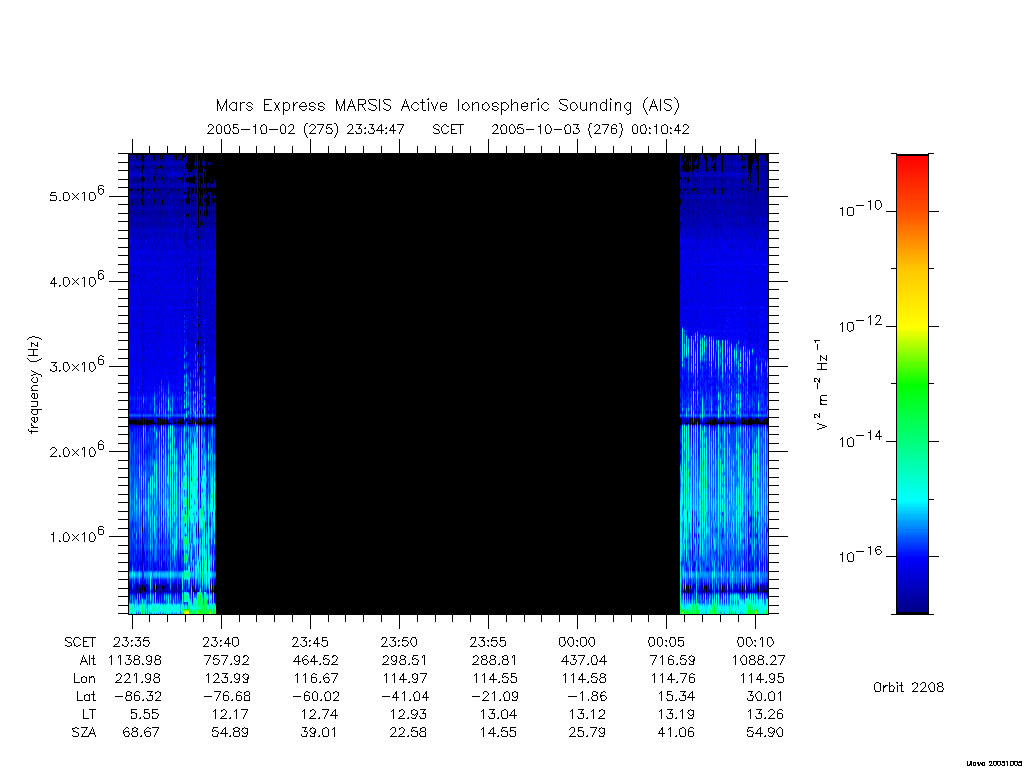Click the longitude value '116.67'
This screenshot has height=768, width=1024.
click(316, 679)
